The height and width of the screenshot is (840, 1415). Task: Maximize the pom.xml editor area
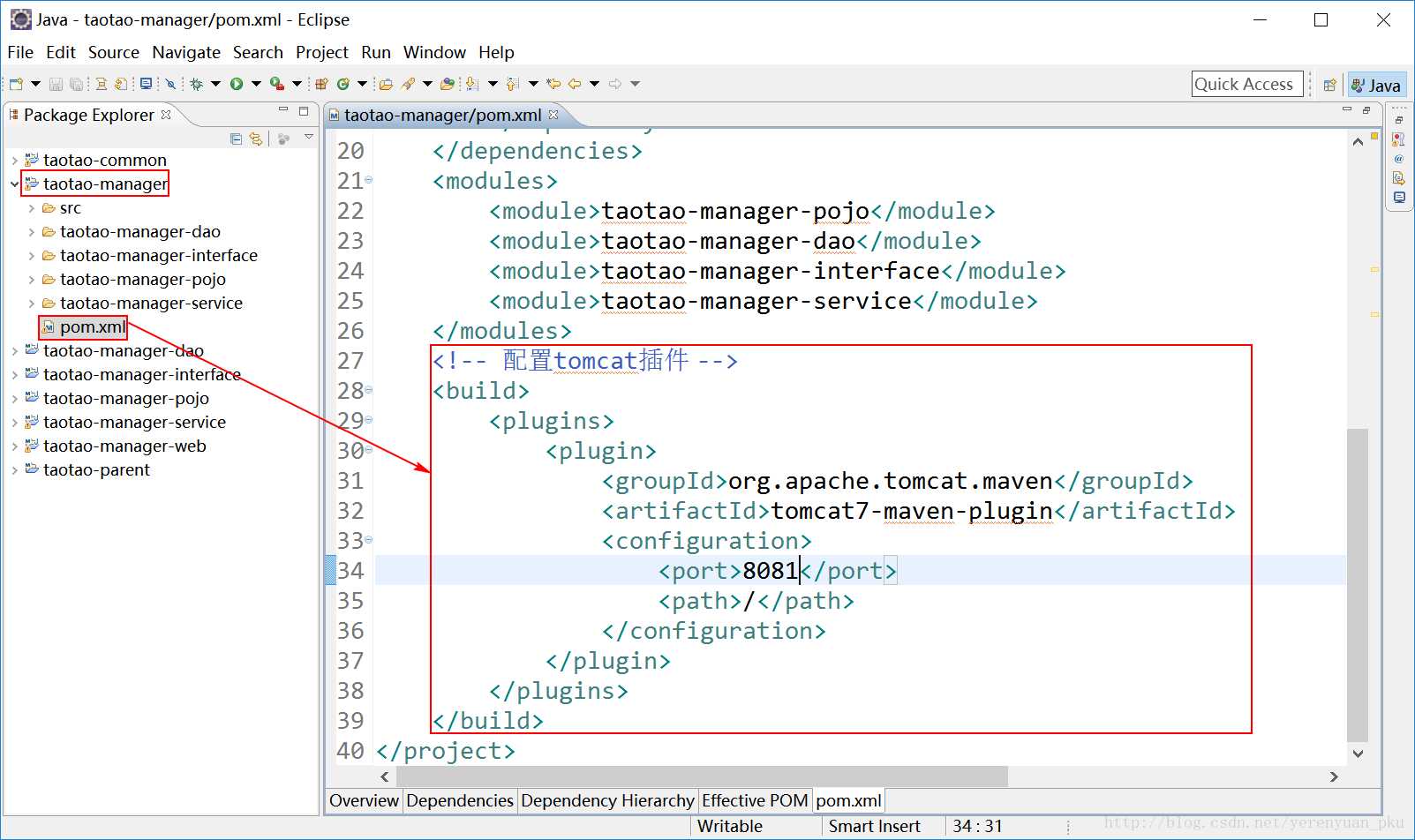[1366, 110]
